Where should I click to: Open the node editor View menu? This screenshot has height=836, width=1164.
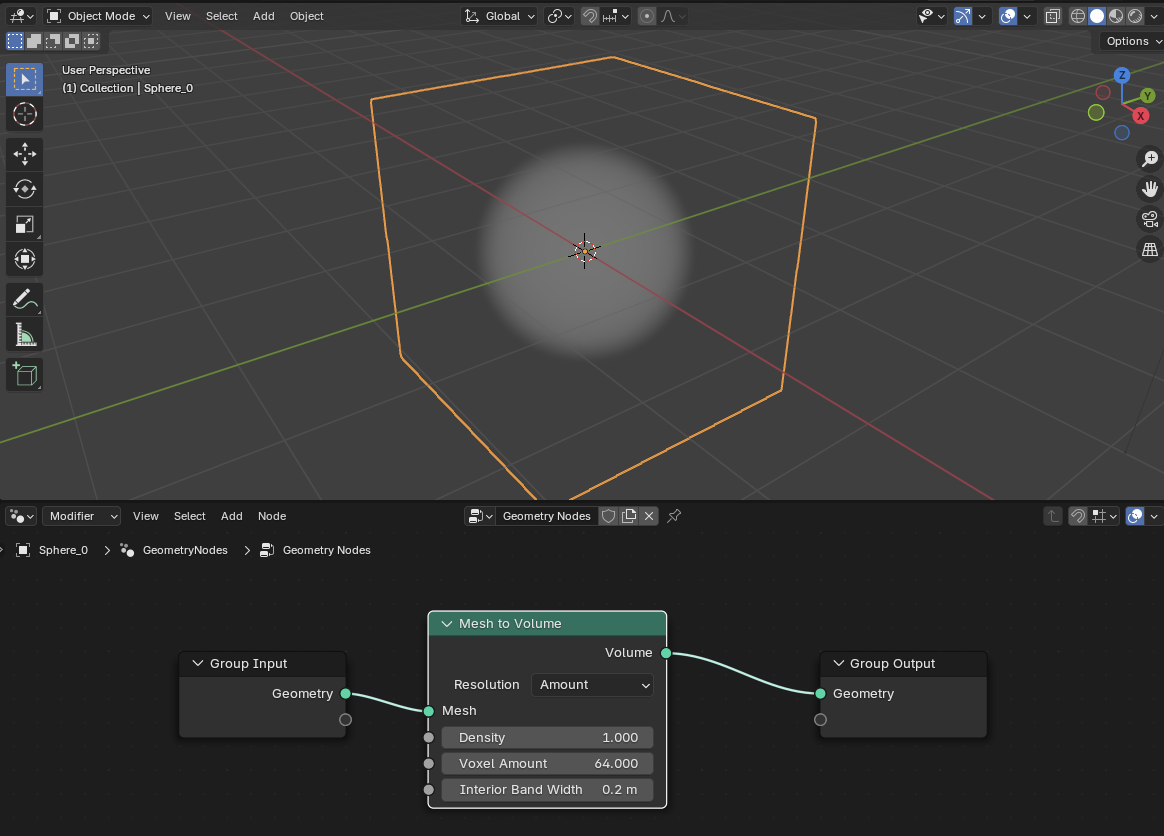point(146,516)
